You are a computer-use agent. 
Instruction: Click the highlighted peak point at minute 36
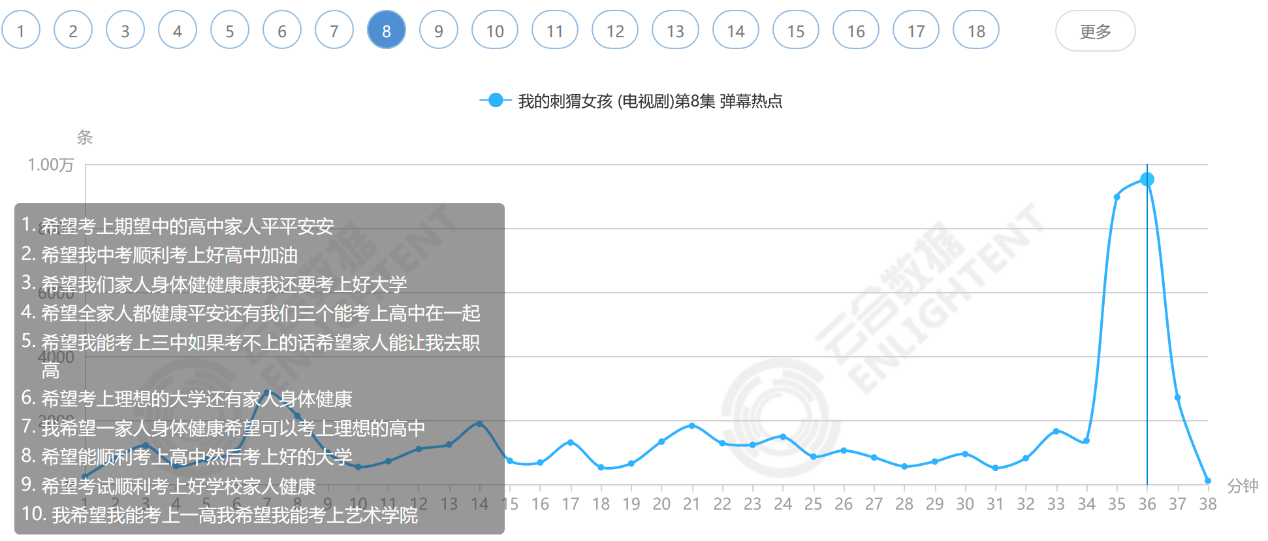pos(1147,179)
